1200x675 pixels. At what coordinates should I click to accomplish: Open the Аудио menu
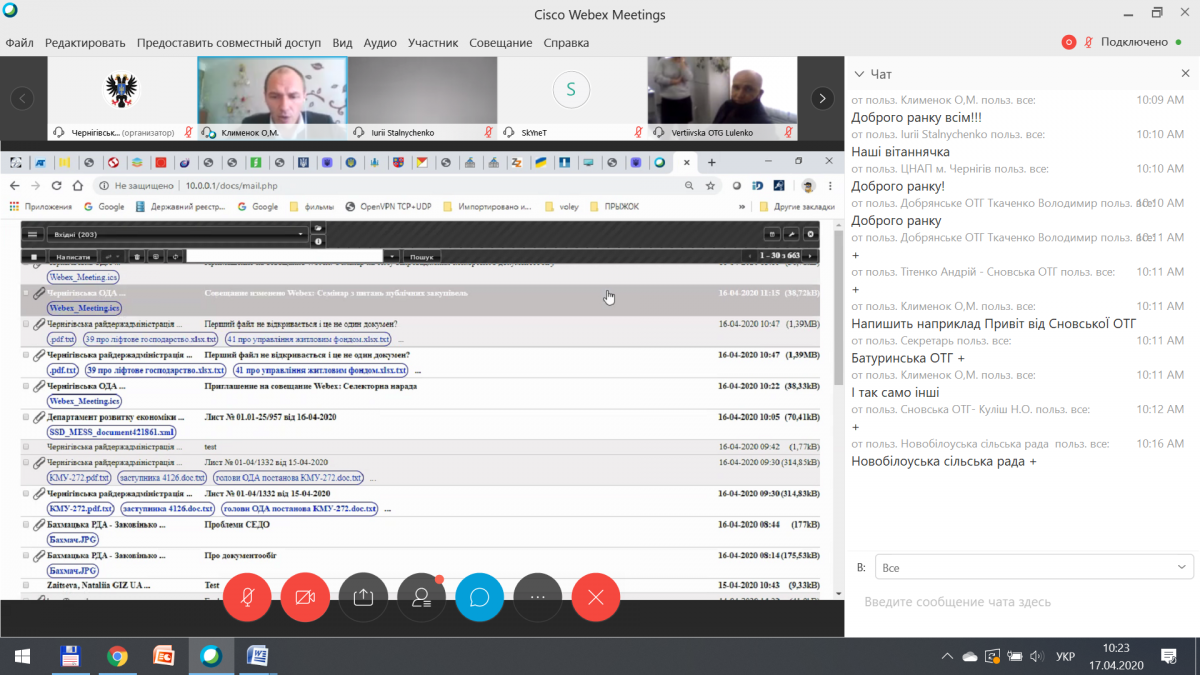click(x=380, y=43)
